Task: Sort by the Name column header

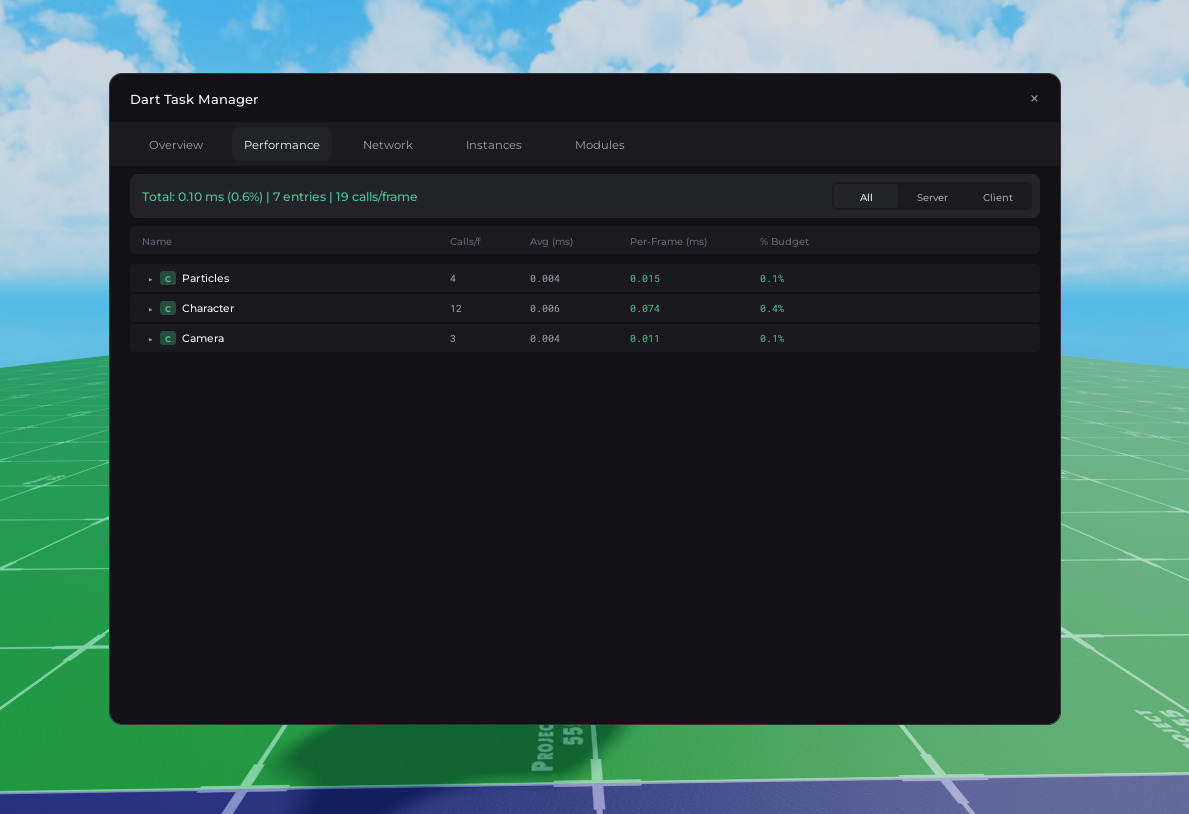Action: click(157, 241)
